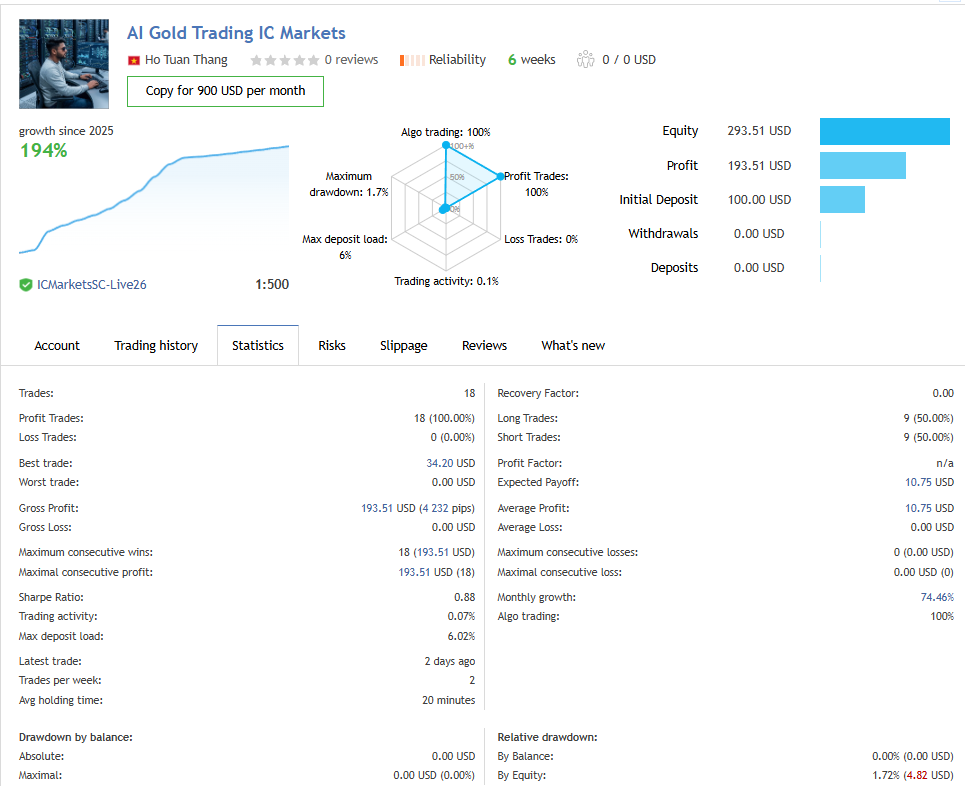Open the Reviews tab
965x786 pixels.
tap(484, 345)
